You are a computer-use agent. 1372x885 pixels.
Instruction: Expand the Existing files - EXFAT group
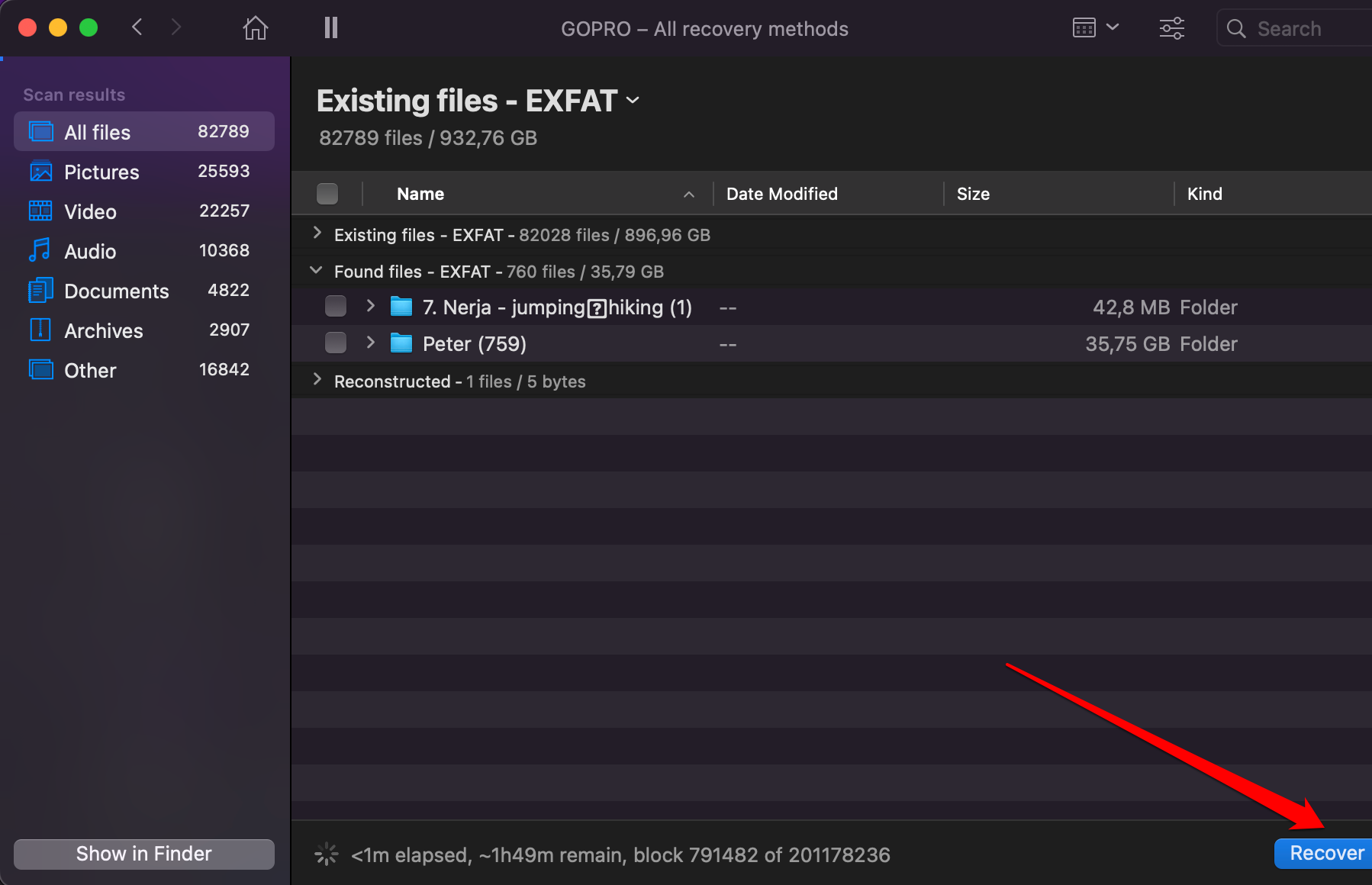coord(317,233)
